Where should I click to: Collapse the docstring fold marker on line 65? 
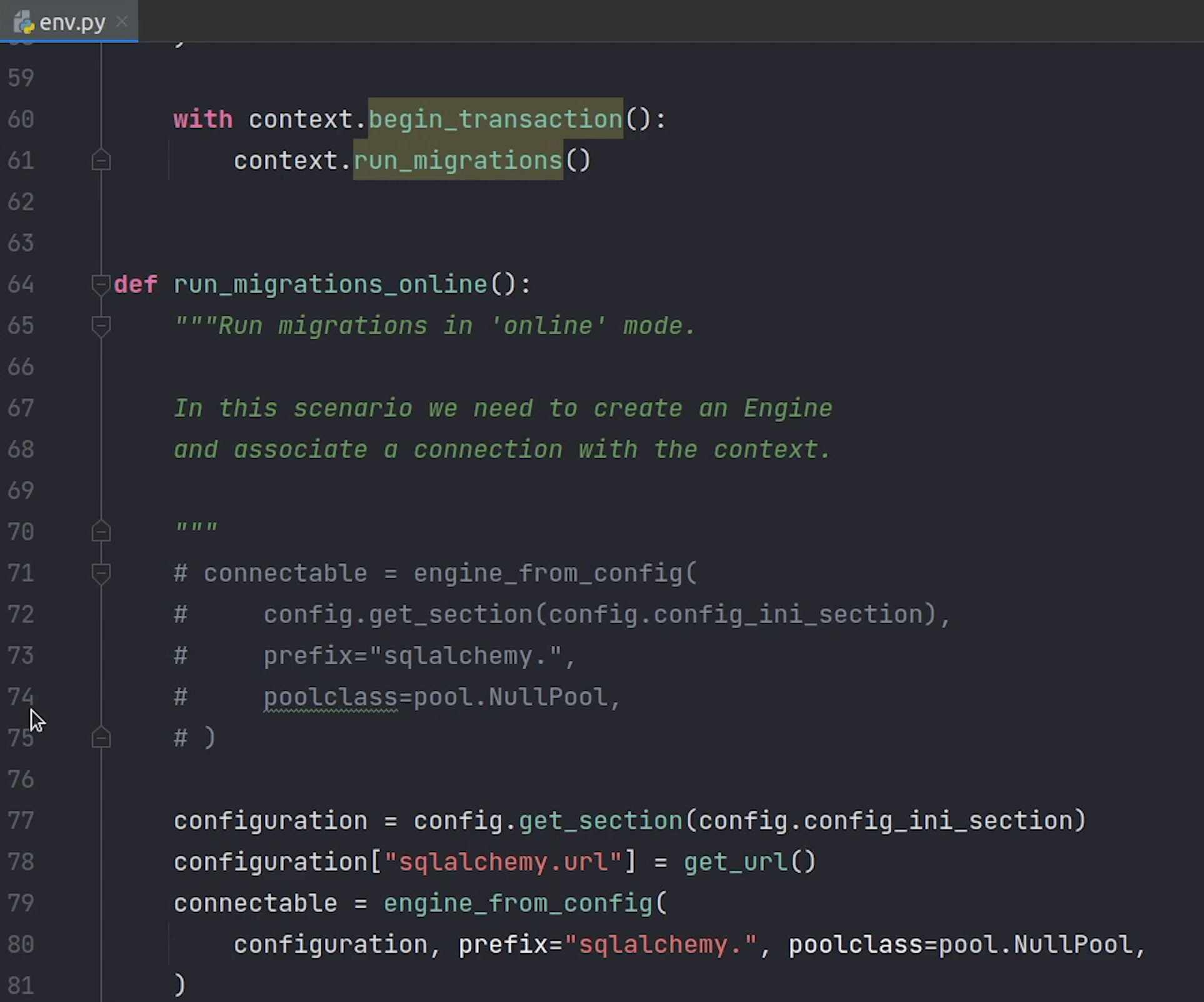(x=101, y=326)
